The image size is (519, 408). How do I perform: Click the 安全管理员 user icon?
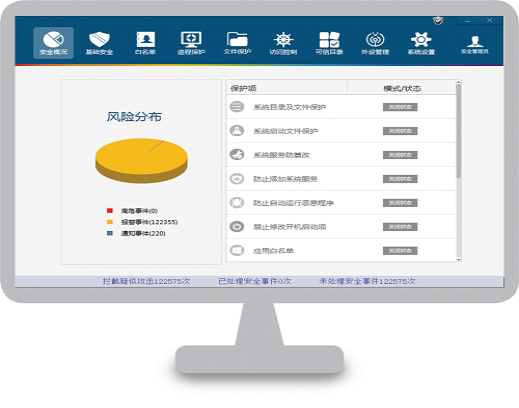click(475, 44)
